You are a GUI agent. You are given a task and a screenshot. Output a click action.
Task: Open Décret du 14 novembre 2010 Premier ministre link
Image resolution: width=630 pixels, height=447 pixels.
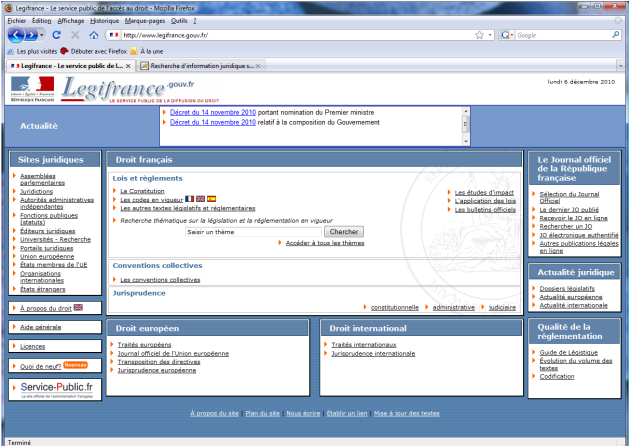[213, 112]
